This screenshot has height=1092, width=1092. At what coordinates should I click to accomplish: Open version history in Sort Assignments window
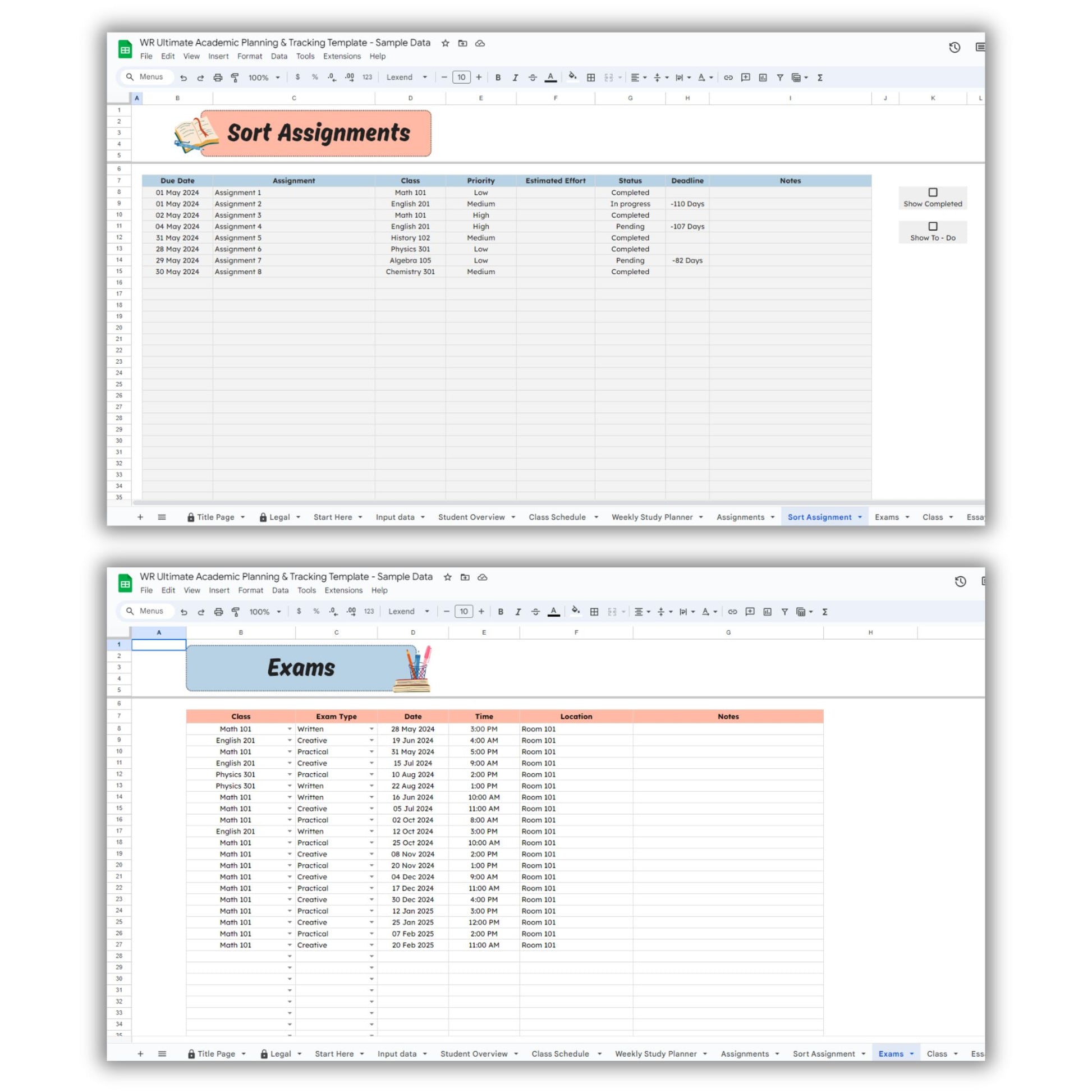click(x=954, y=48)
